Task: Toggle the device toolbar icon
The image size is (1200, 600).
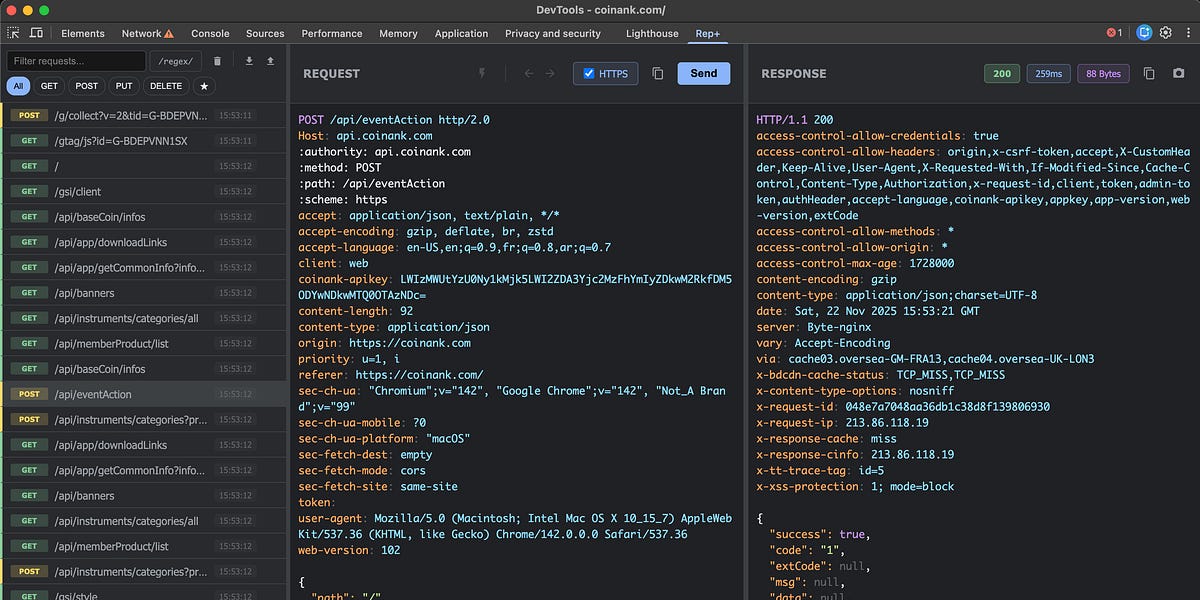Action: click(x=37, y=33)
